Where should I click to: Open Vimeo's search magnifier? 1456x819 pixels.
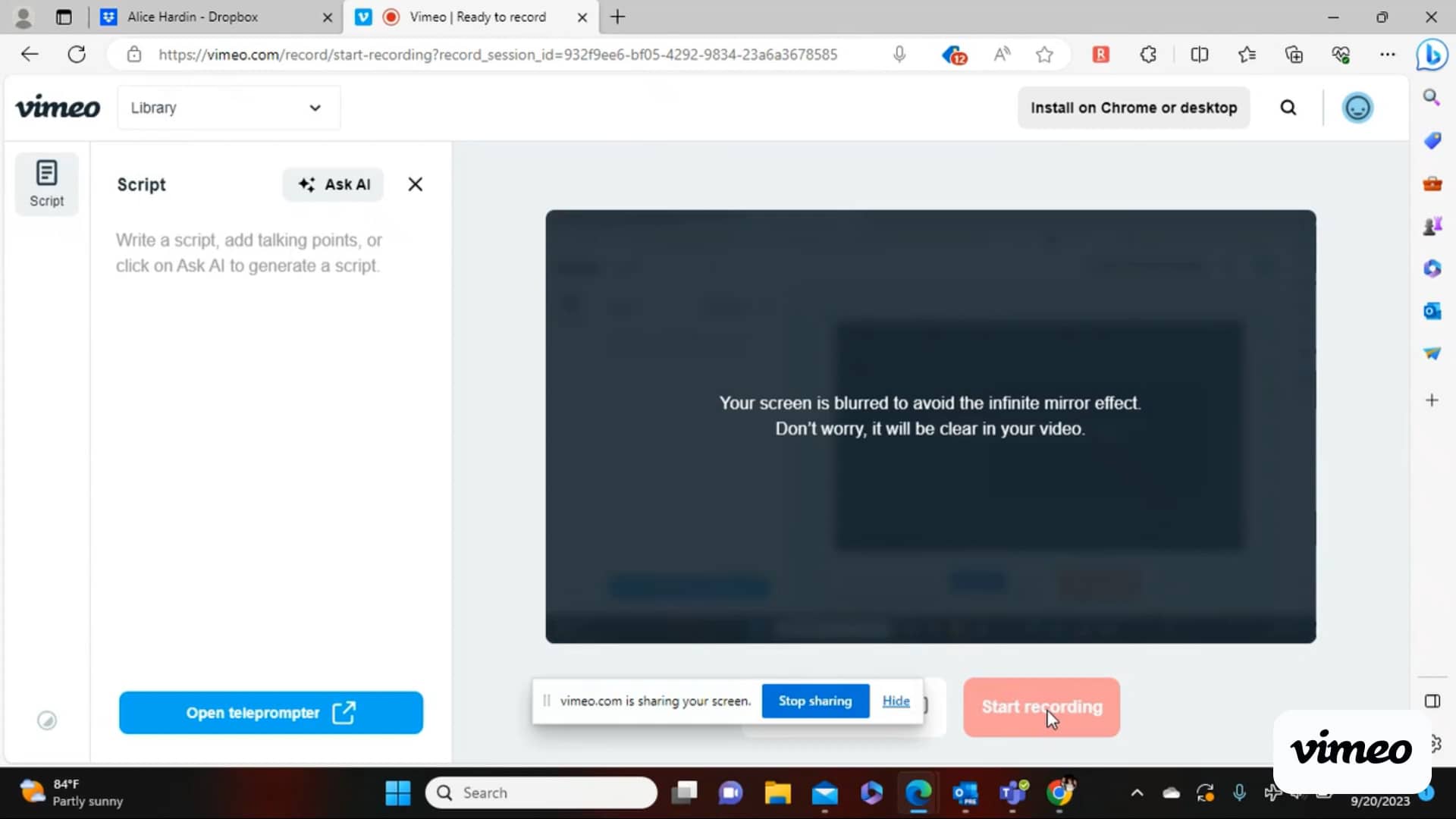tap(1288, 107)
